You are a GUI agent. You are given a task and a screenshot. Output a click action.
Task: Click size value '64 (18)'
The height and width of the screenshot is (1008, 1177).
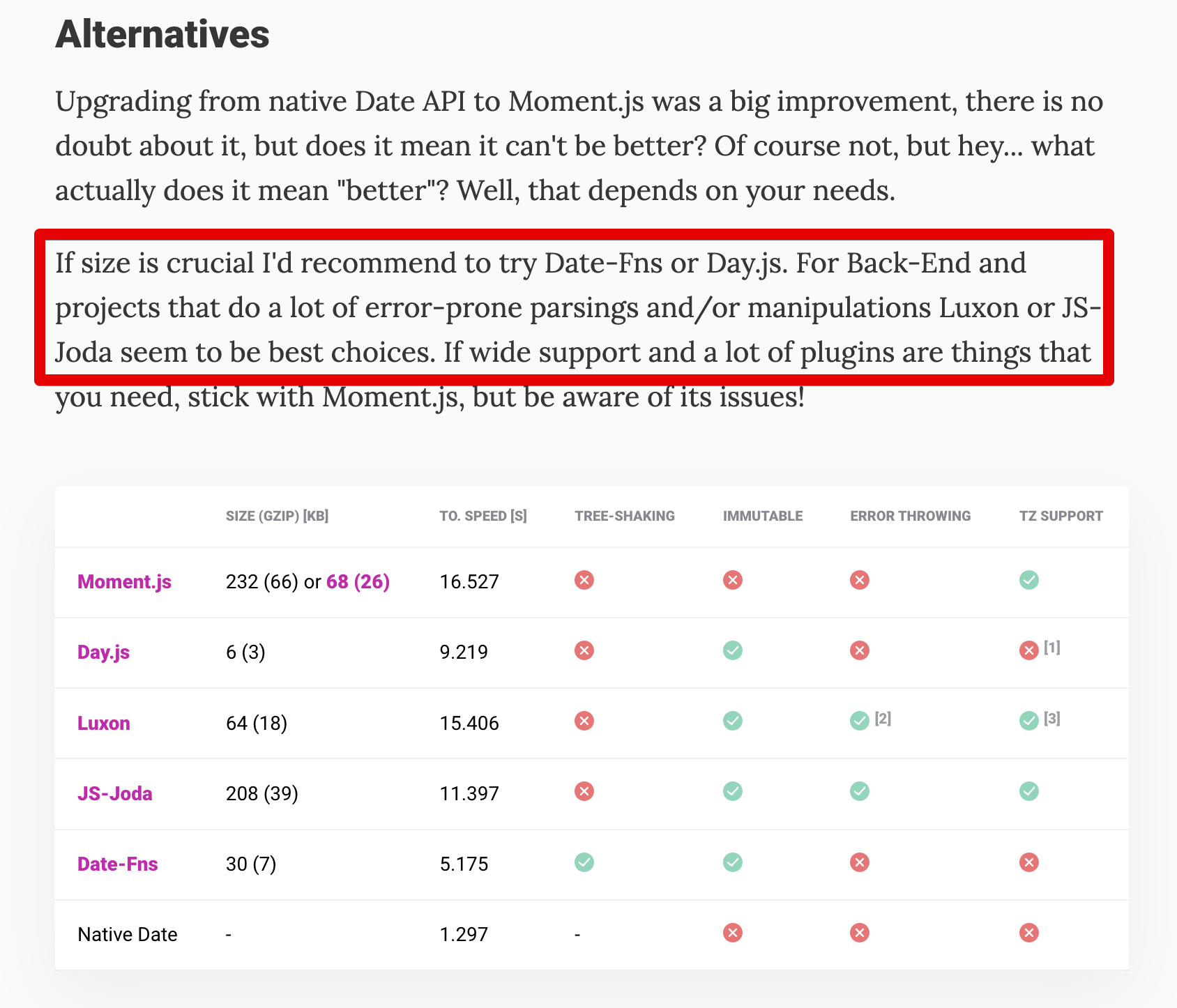pos(257,723)
